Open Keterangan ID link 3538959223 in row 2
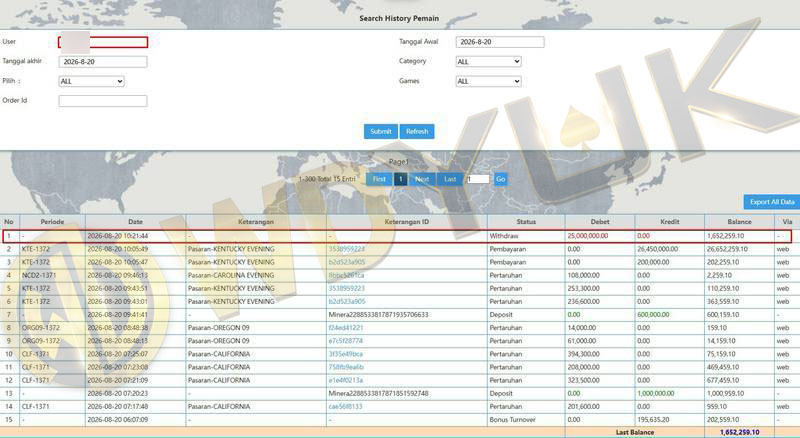This screenshot has width=800, height=438. [x=346, y=249]
